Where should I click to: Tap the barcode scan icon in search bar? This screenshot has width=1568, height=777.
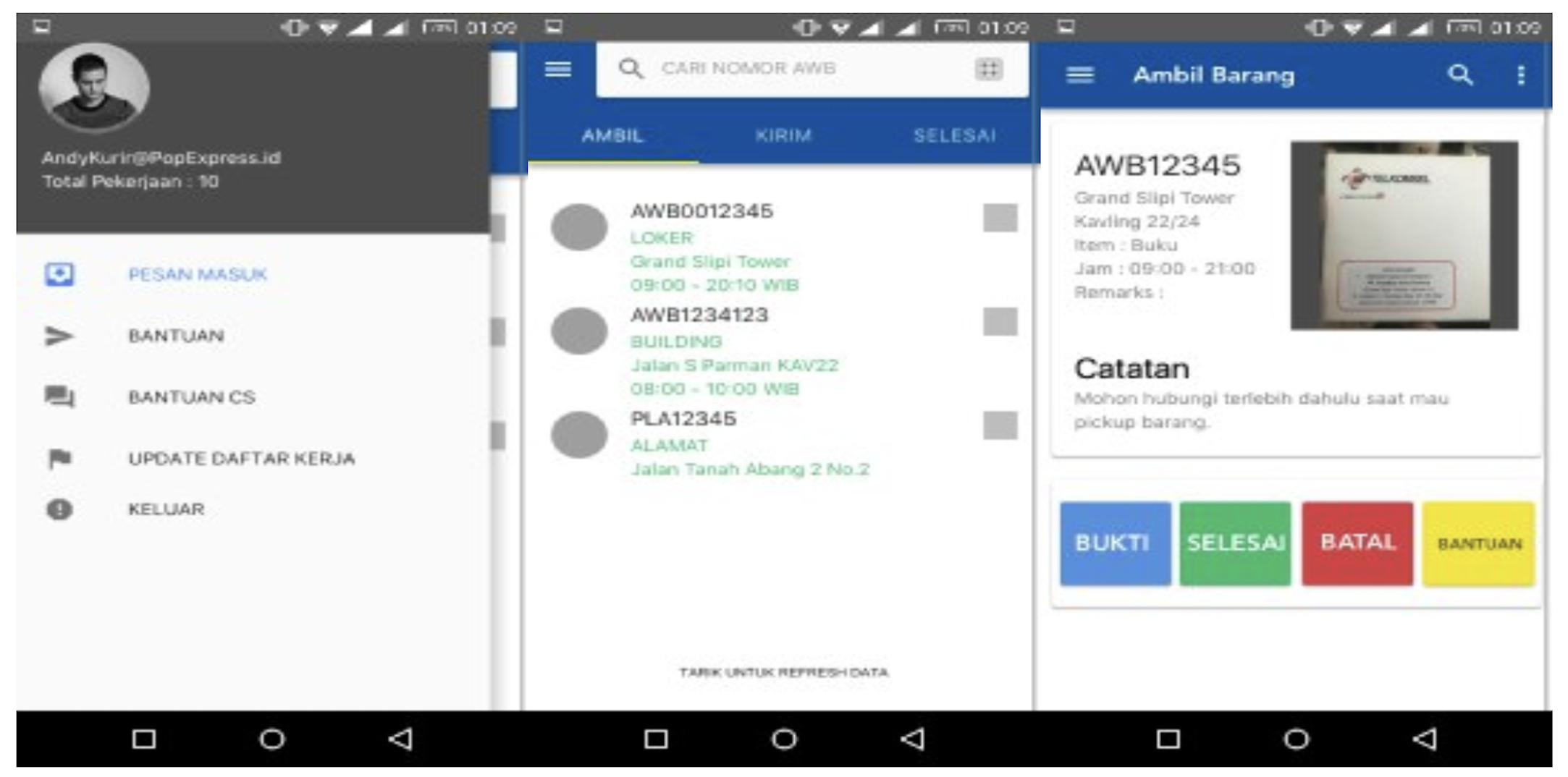click(988, 69)
